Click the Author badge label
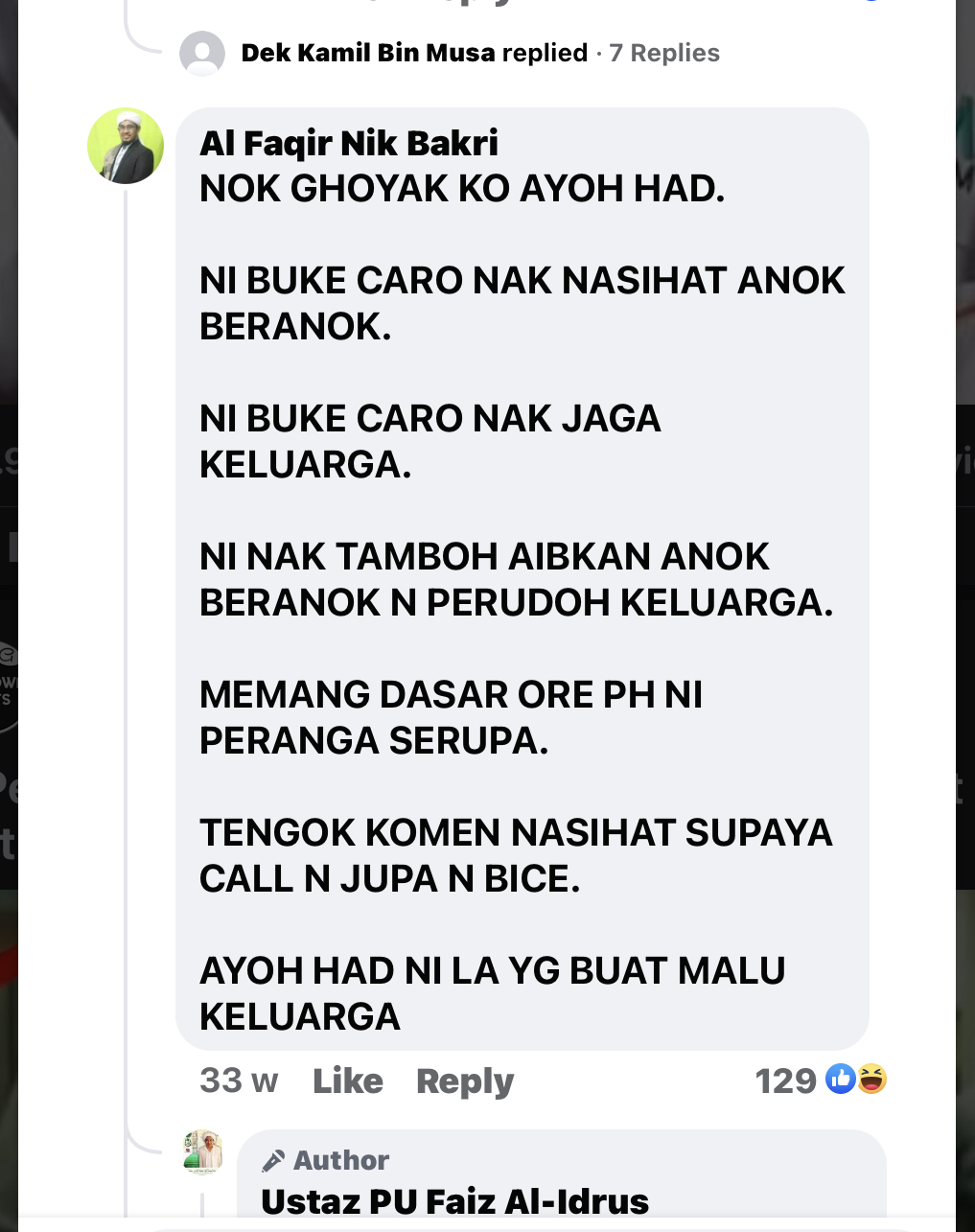This screenshot has width=975, height=1232. coord(341,1160)
